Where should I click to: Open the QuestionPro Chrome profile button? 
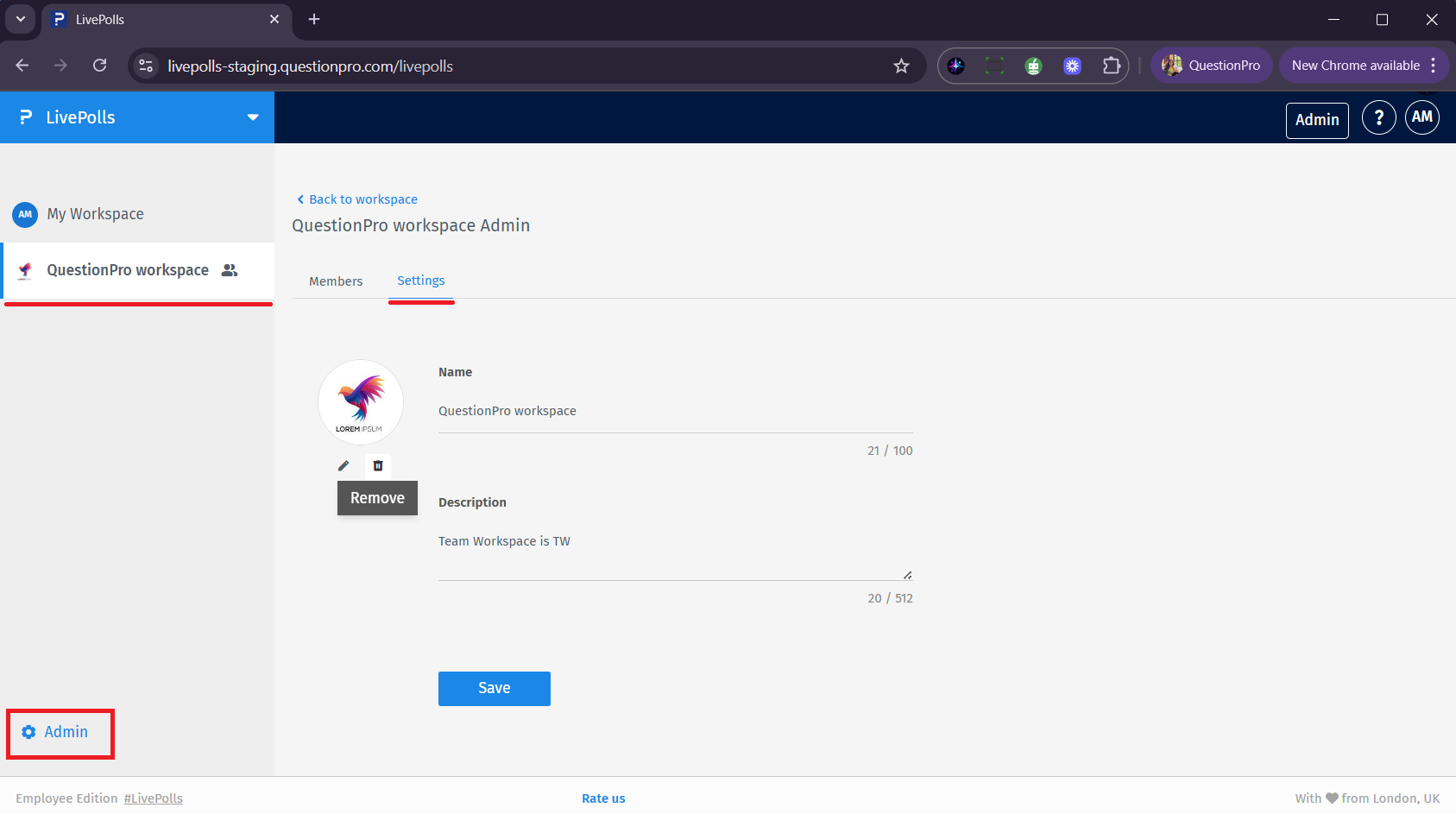[1212, 66]
